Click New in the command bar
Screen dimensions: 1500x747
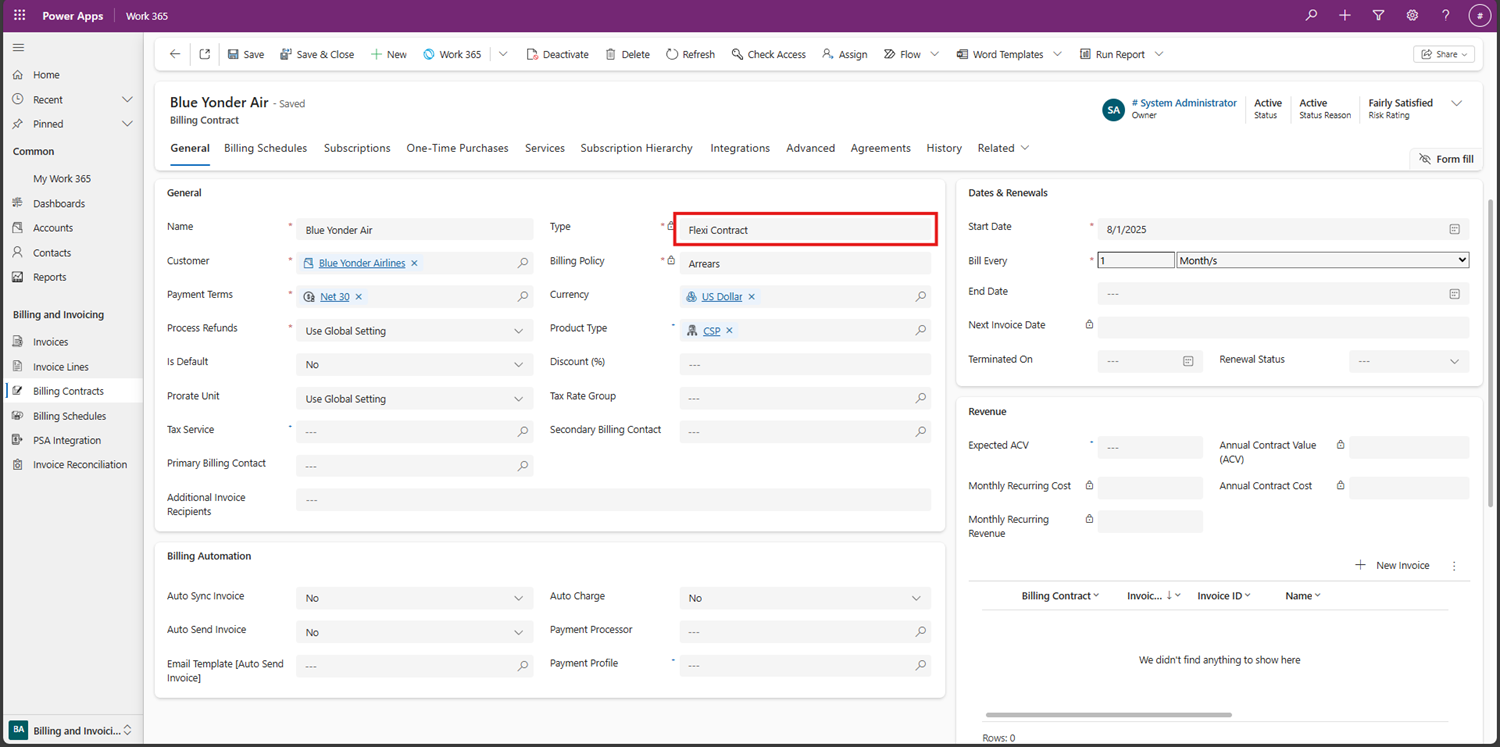388,54
